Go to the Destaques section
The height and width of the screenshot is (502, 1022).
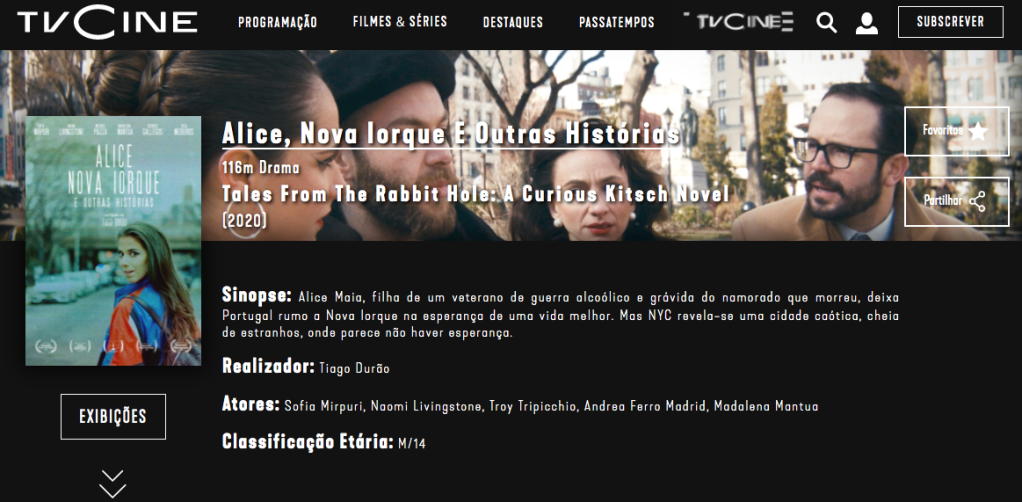click(513, 22)
